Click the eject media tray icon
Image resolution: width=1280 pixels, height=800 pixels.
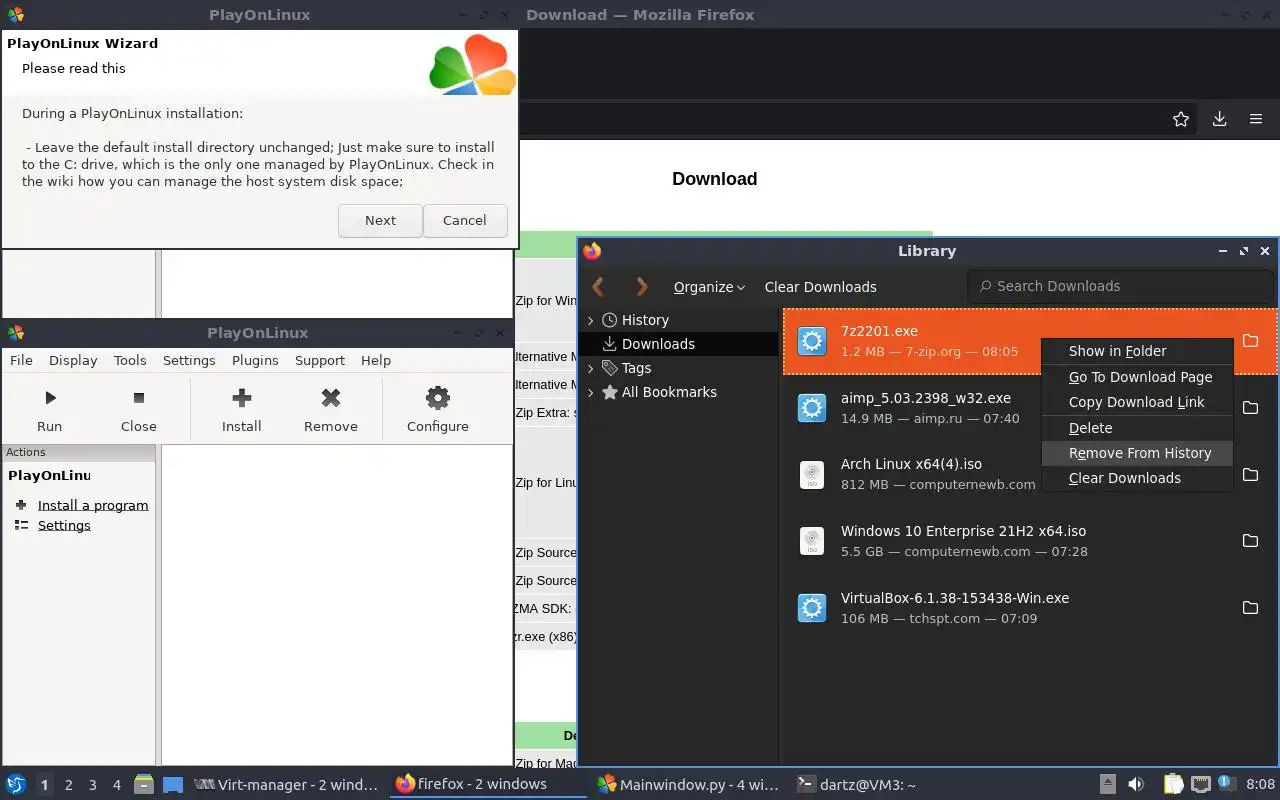coord(1108,784)
